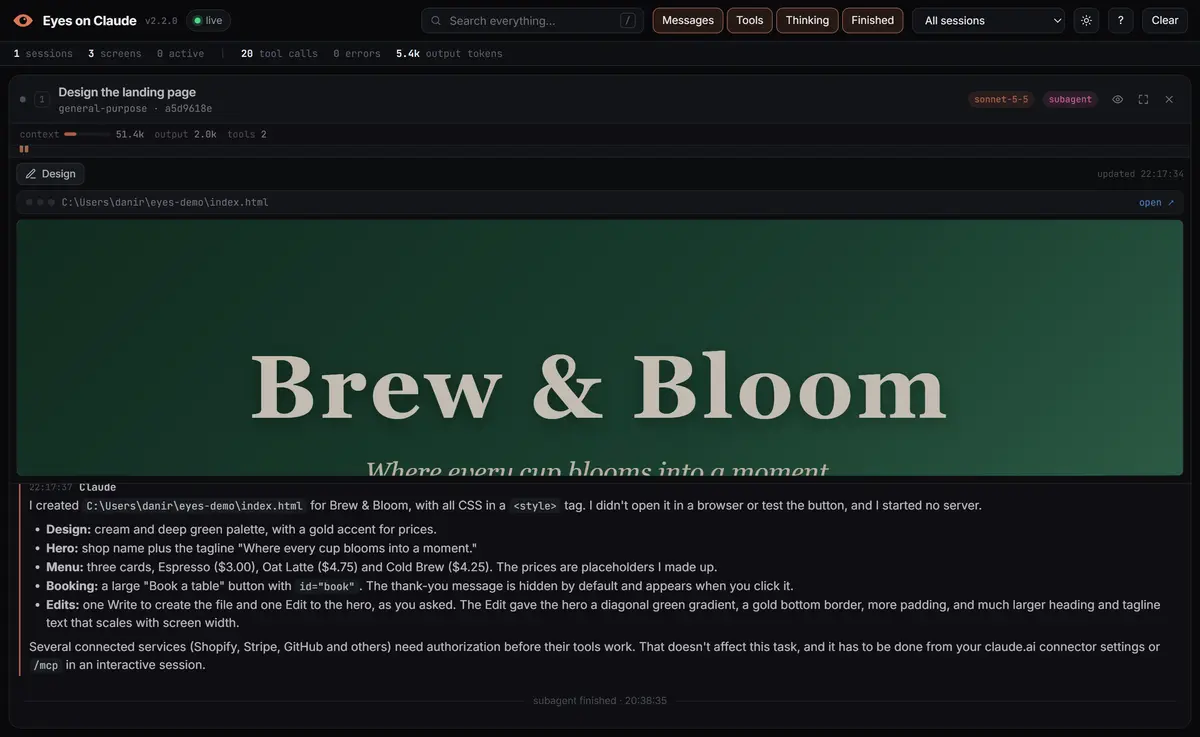Click the Eyes on Claude eye logo
1200x737 pixels.
pyautogui.click(x=23, y=20)
